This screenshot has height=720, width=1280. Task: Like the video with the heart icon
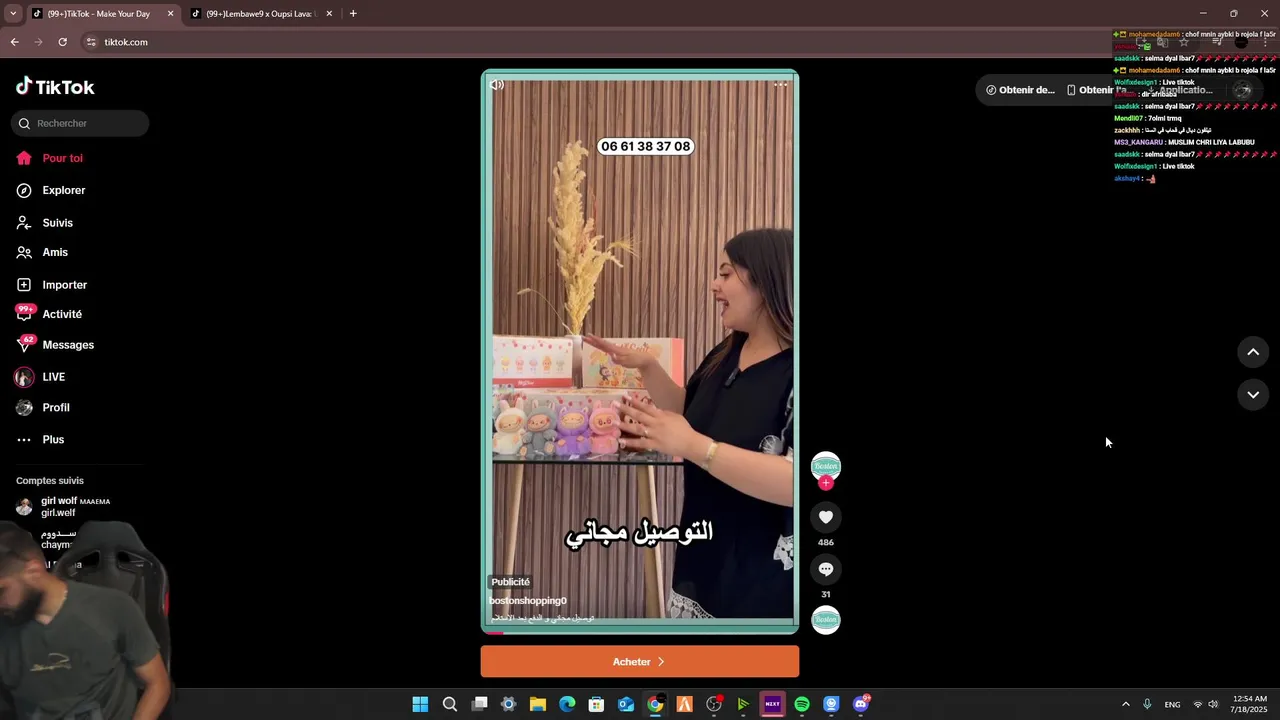tap(826, 517)
